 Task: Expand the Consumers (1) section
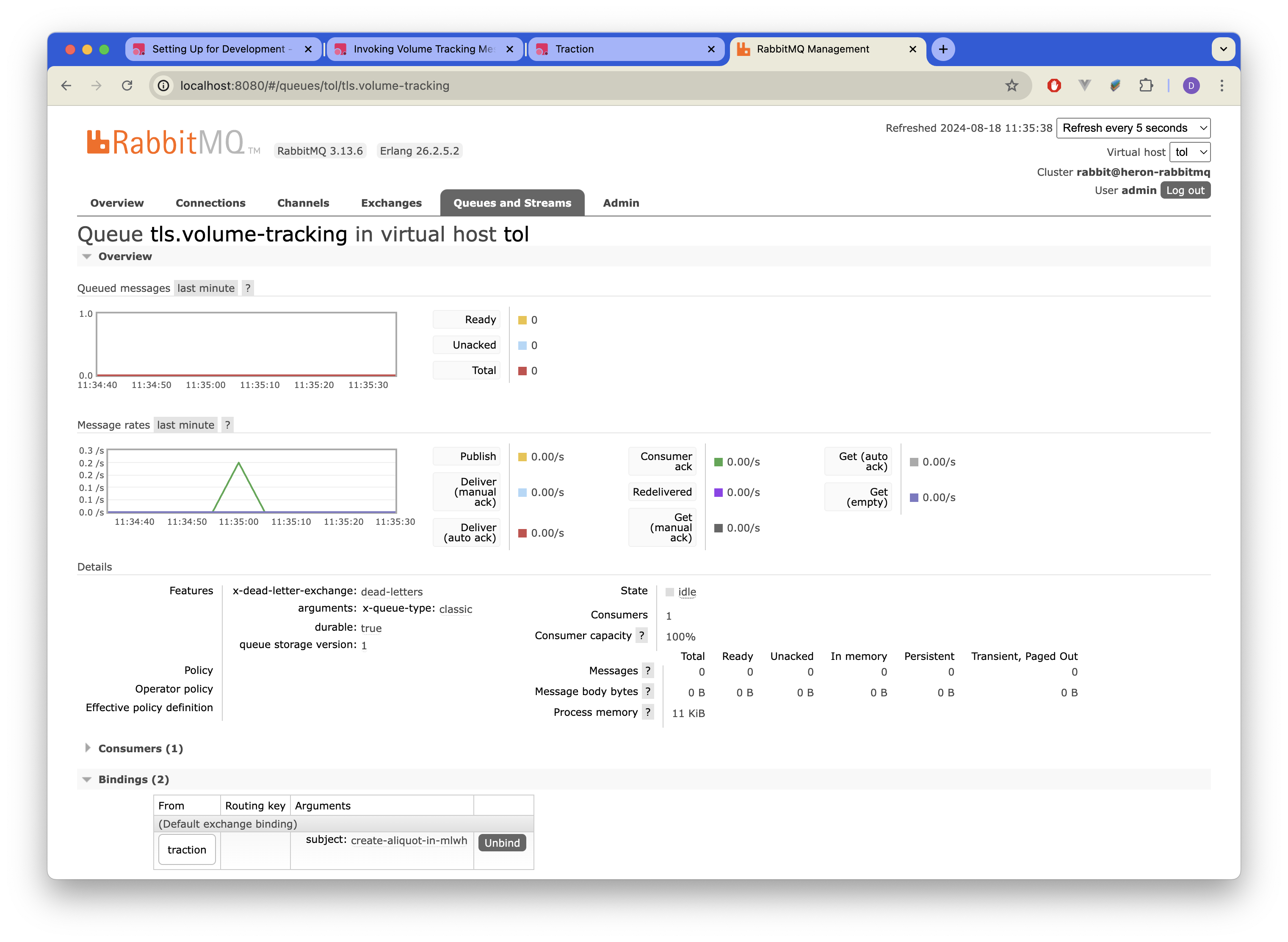(140, 748)
